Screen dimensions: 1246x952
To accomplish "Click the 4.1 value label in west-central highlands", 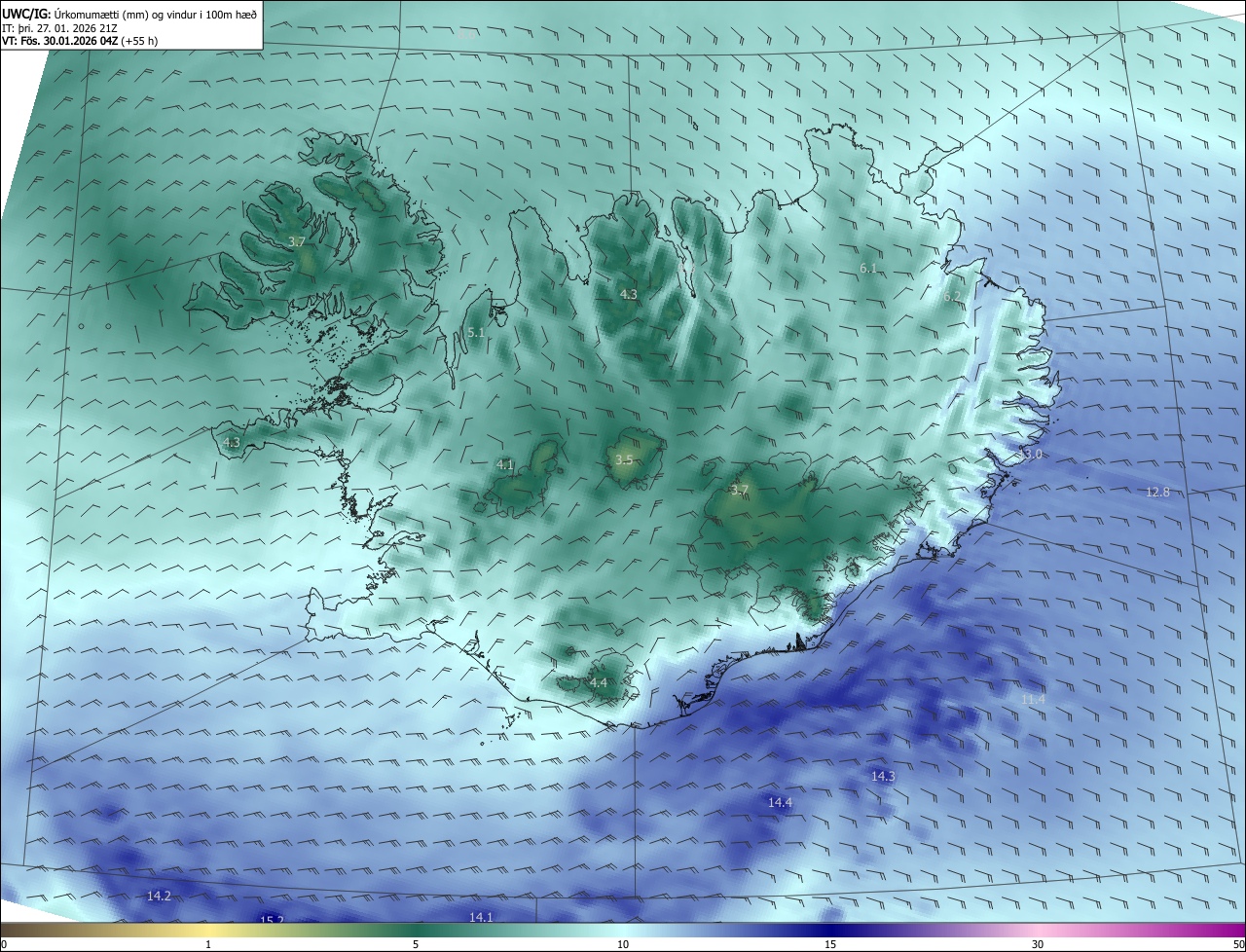I will pos(504,465).
